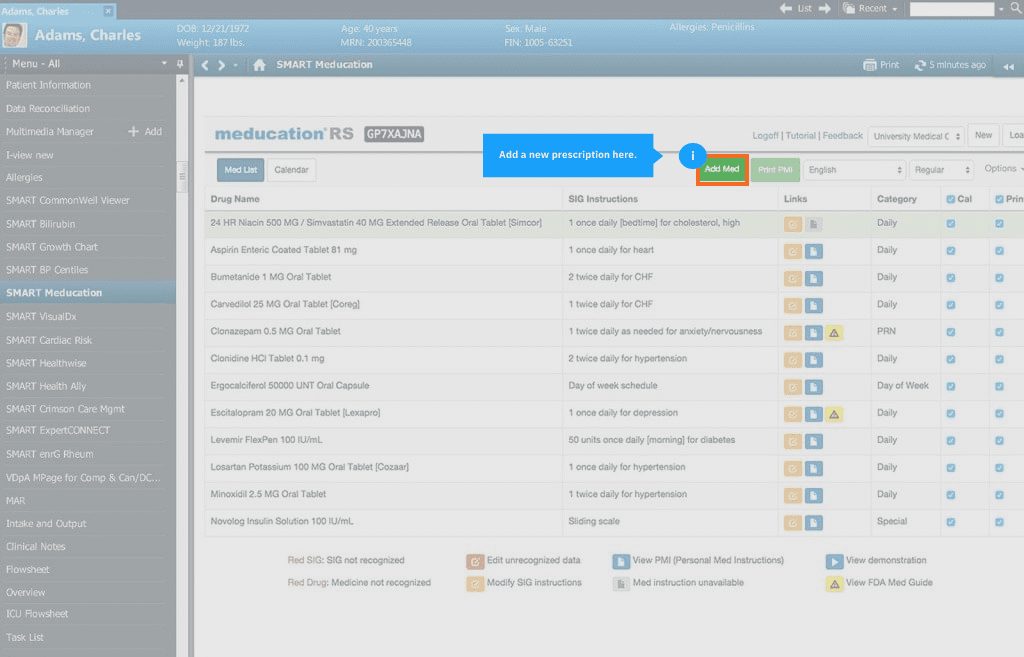Image resolution: width=1024 pixels, height=657 pixels.
Task: View PMI for Losartan Potassium
Action: [x=814, y=468]
